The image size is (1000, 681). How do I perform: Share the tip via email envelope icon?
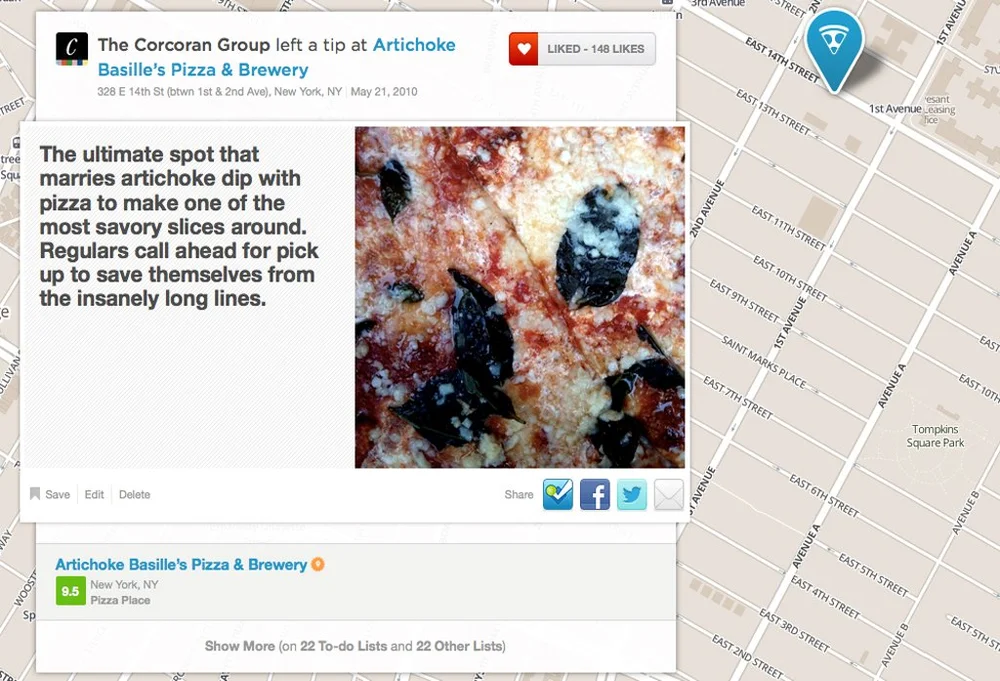coord(669,495)
